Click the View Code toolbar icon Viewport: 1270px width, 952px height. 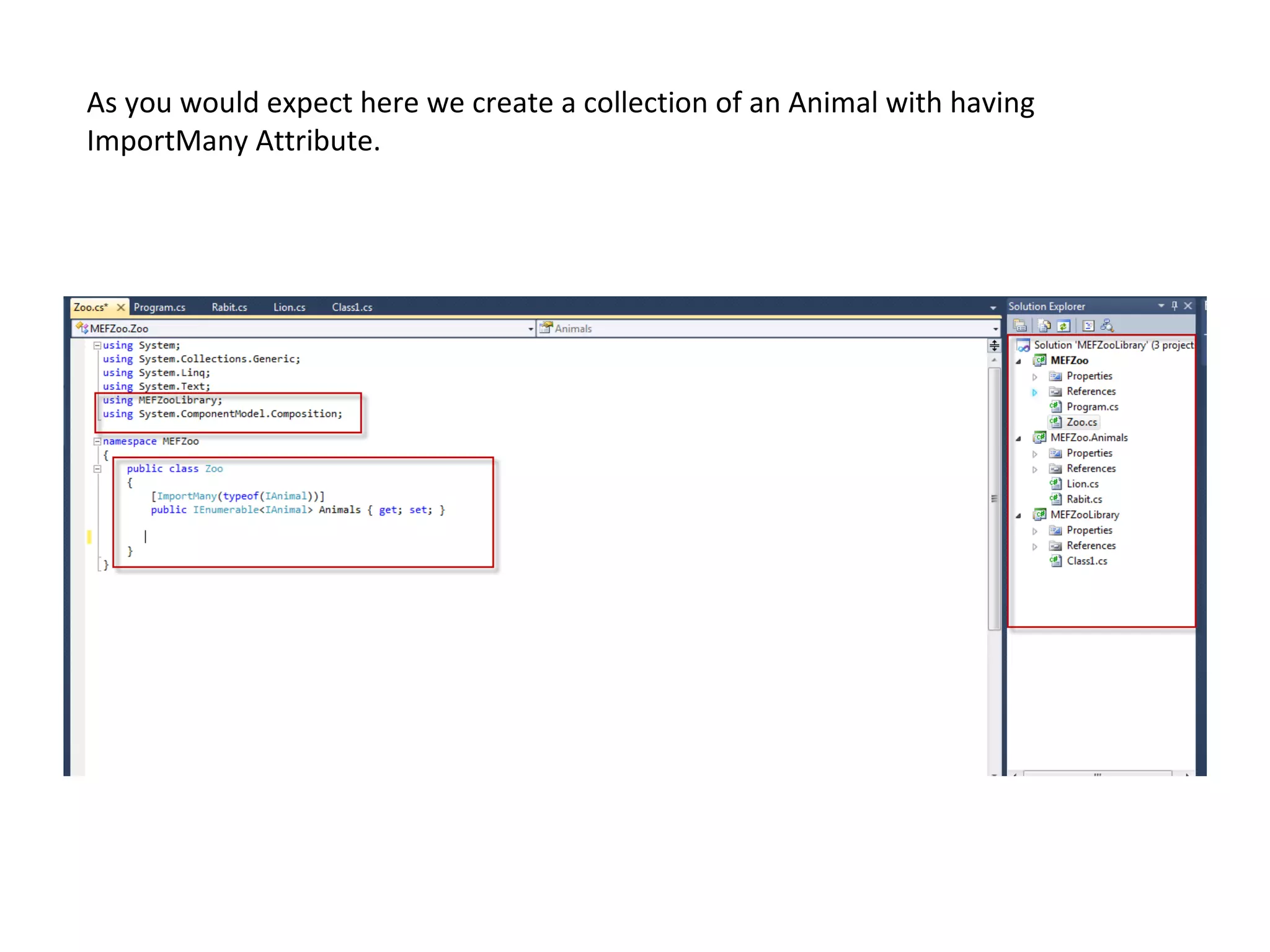point(1088,325)
